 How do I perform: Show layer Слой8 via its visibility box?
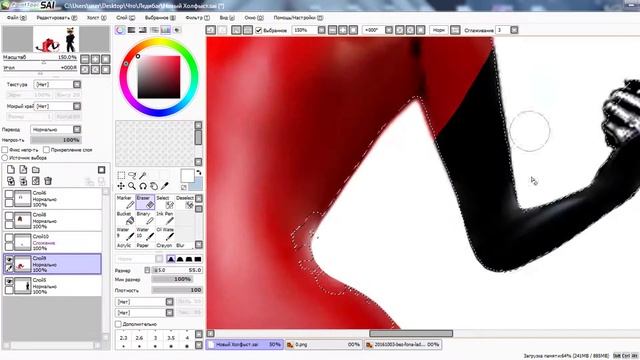coord(9,216)
